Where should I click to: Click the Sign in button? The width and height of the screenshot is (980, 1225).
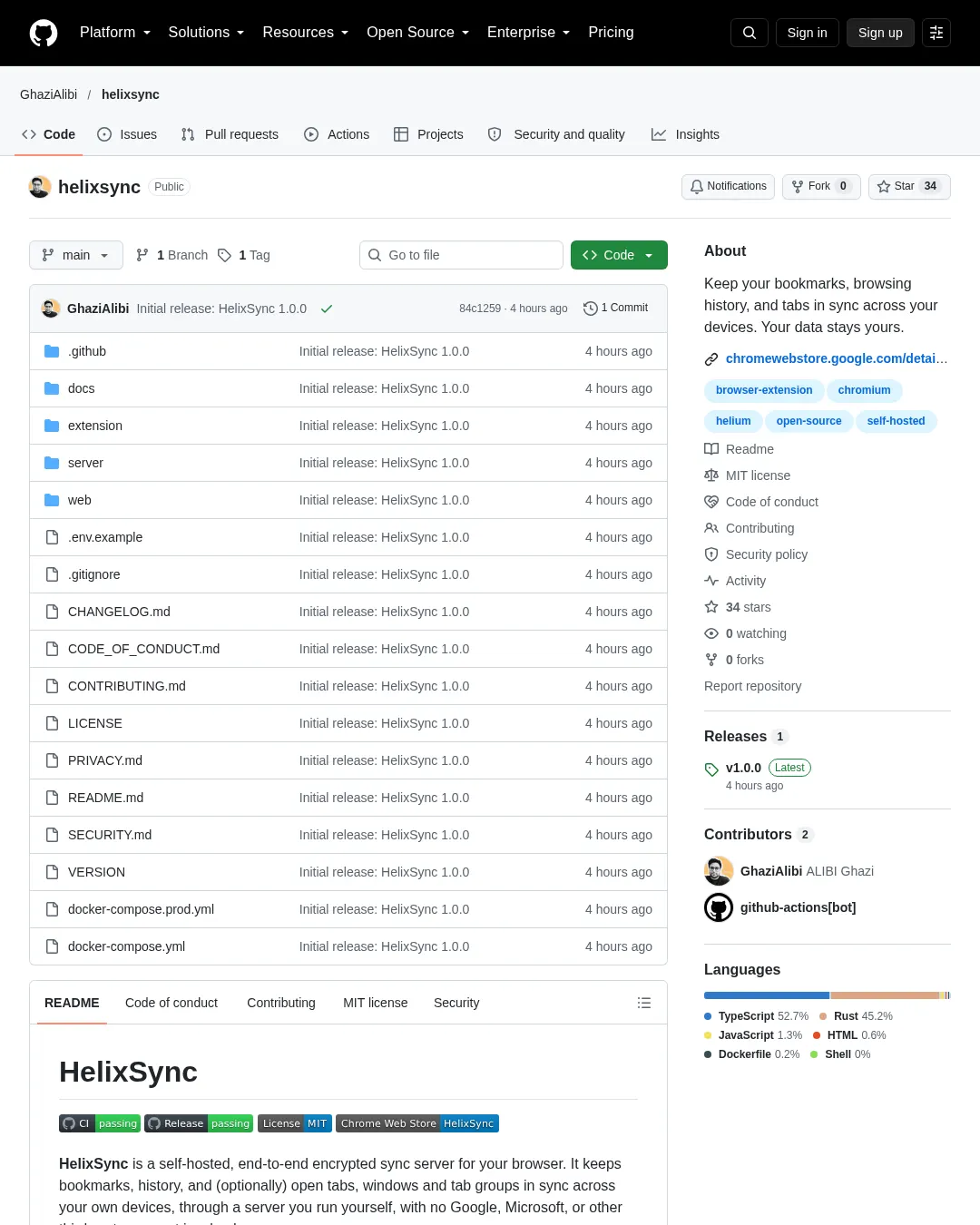pos(808,33)
